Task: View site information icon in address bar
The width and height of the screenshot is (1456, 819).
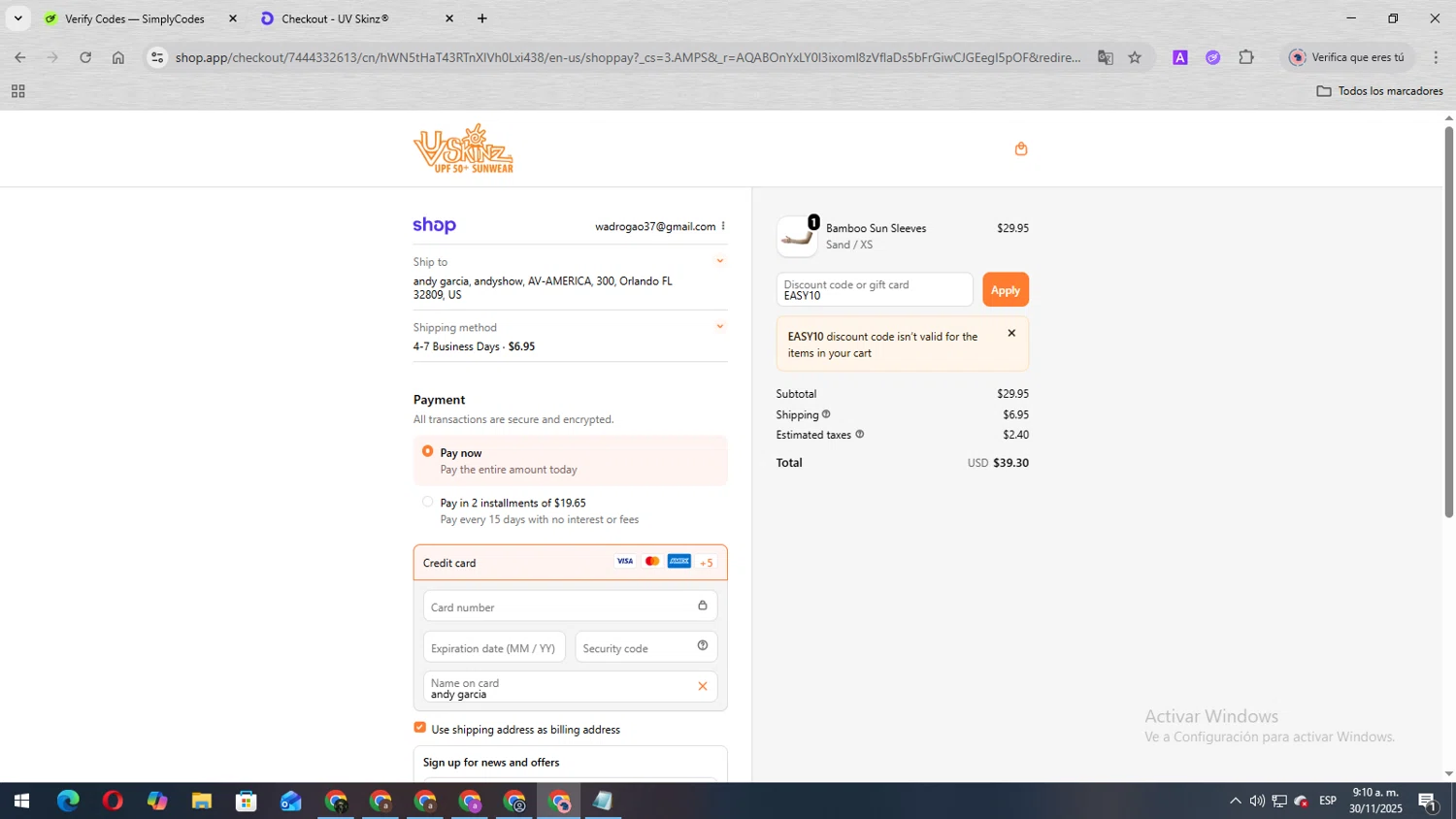Action: 157,57
